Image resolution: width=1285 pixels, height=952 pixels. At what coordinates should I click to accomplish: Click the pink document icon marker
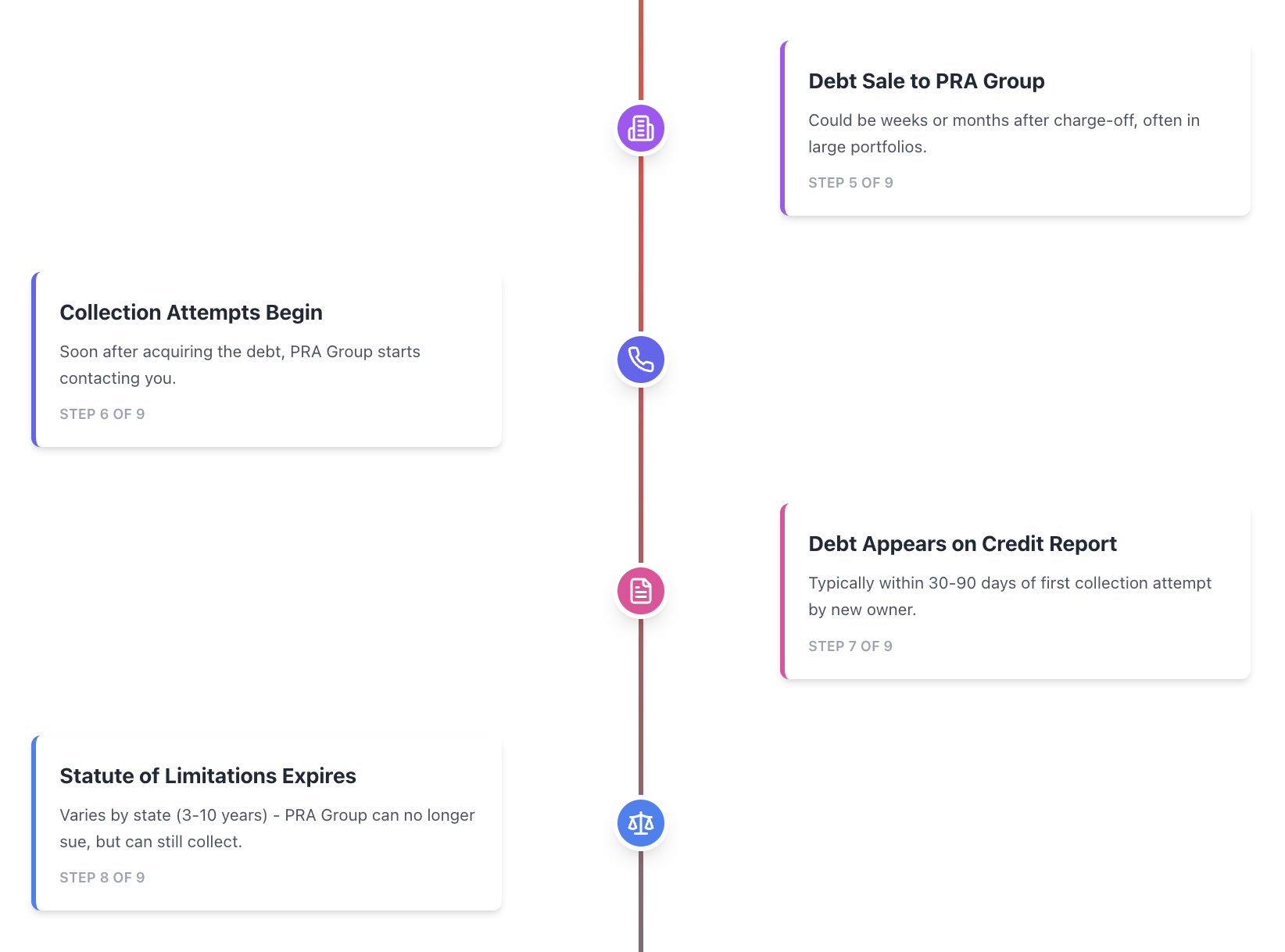641,591
